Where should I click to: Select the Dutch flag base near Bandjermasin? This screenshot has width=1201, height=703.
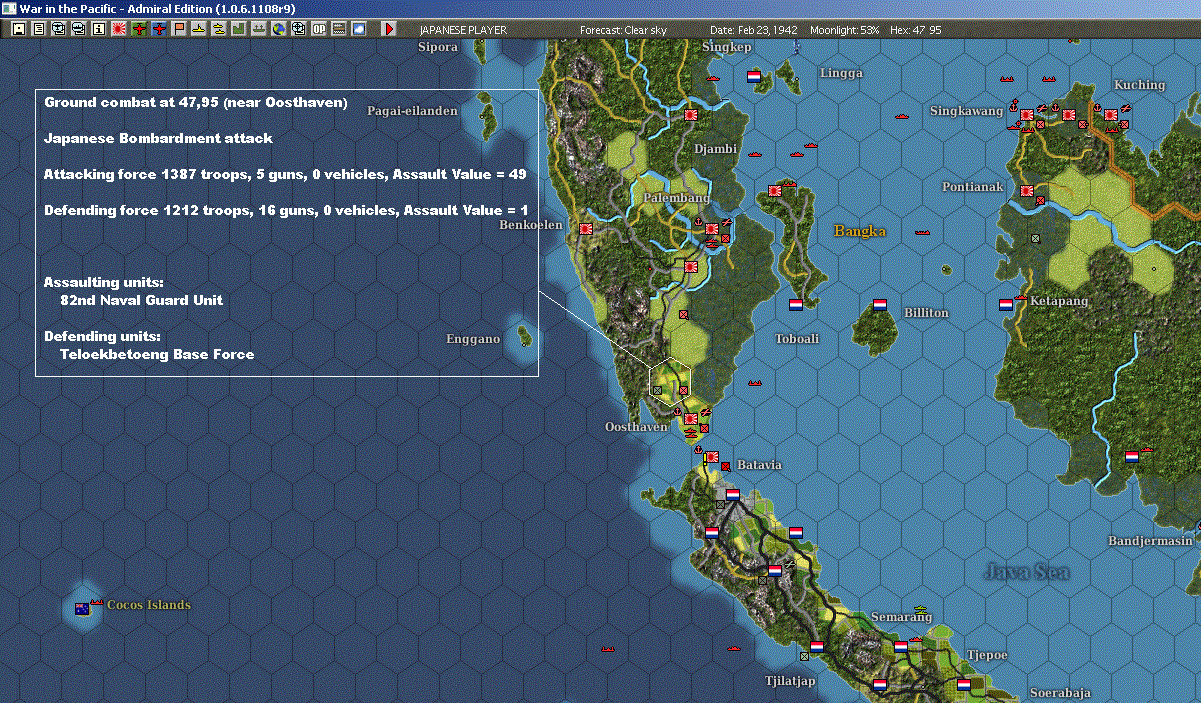pos(1131,456)
